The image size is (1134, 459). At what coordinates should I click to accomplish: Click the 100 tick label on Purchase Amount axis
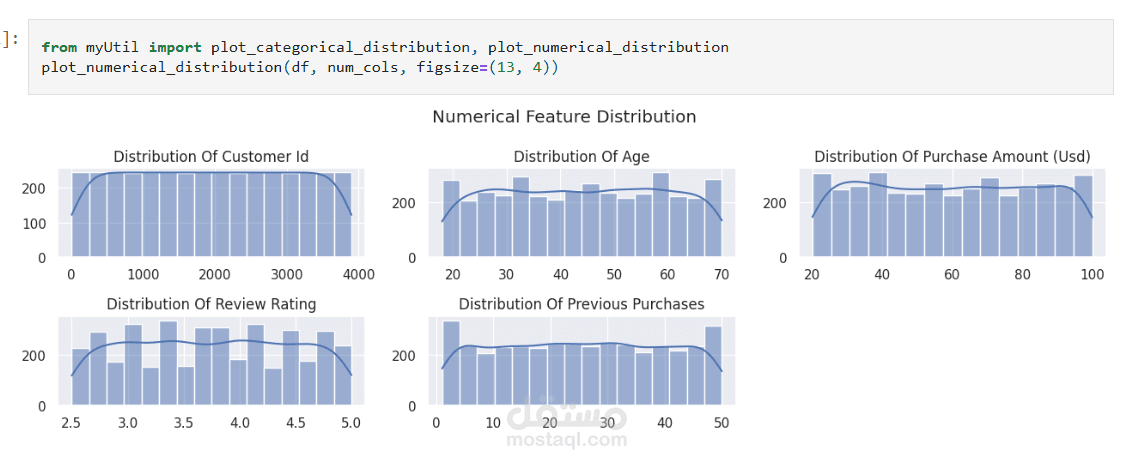1092,274
